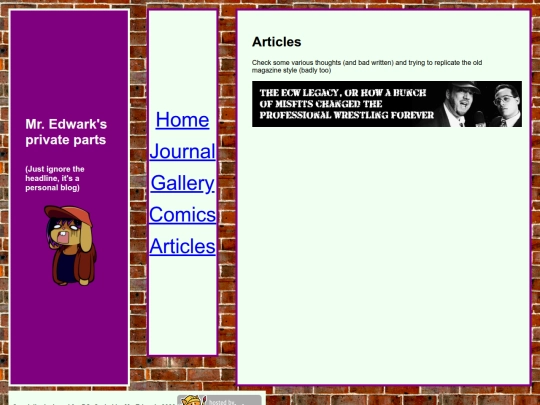The width and height of the screenshot is (540, 405).
Task: Click the 'Just ignore the headline' subtitle text
Action: (x=55, y=178)
